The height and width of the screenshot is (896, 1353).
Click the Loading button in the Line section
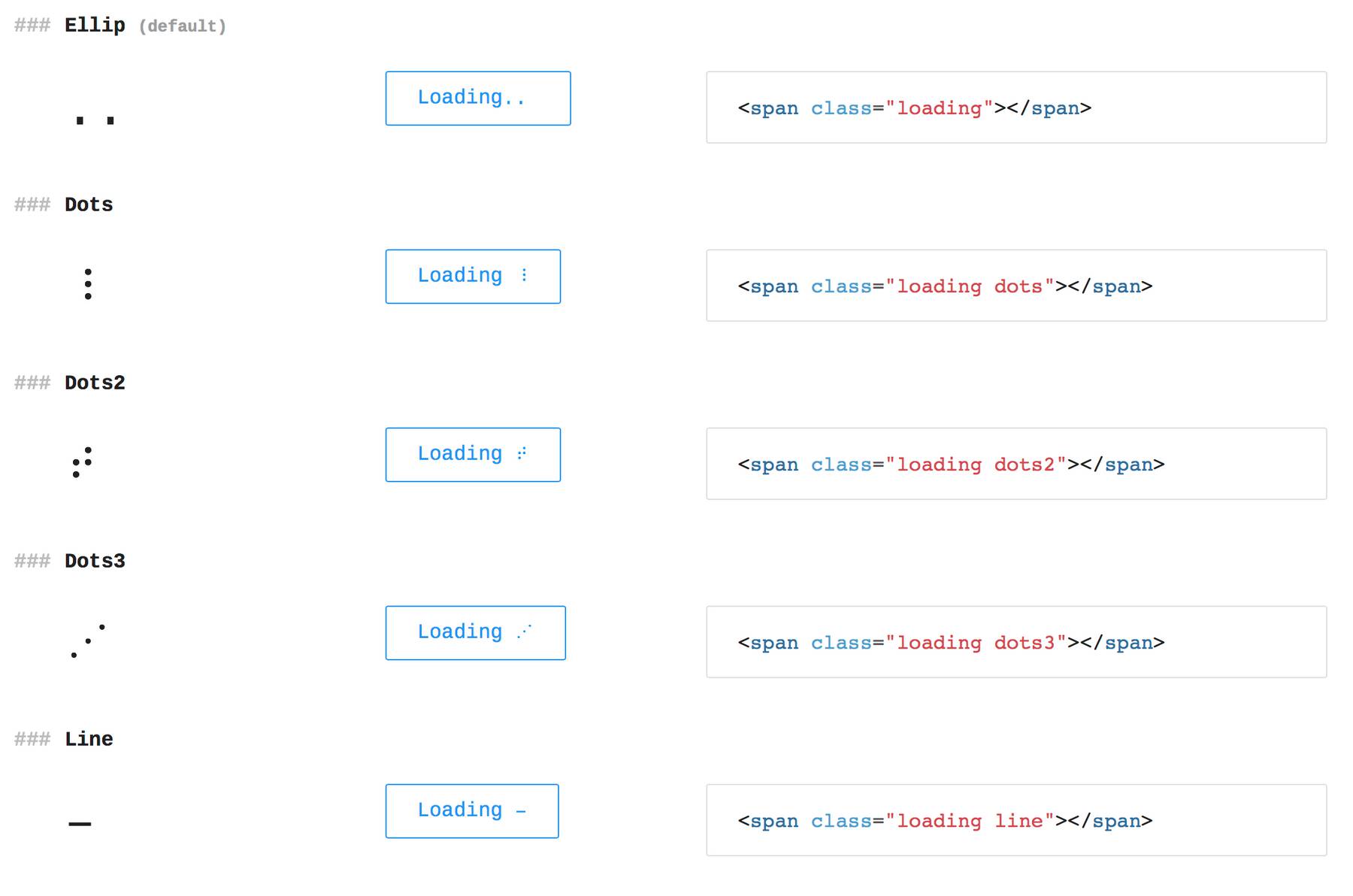click(471, 810)
